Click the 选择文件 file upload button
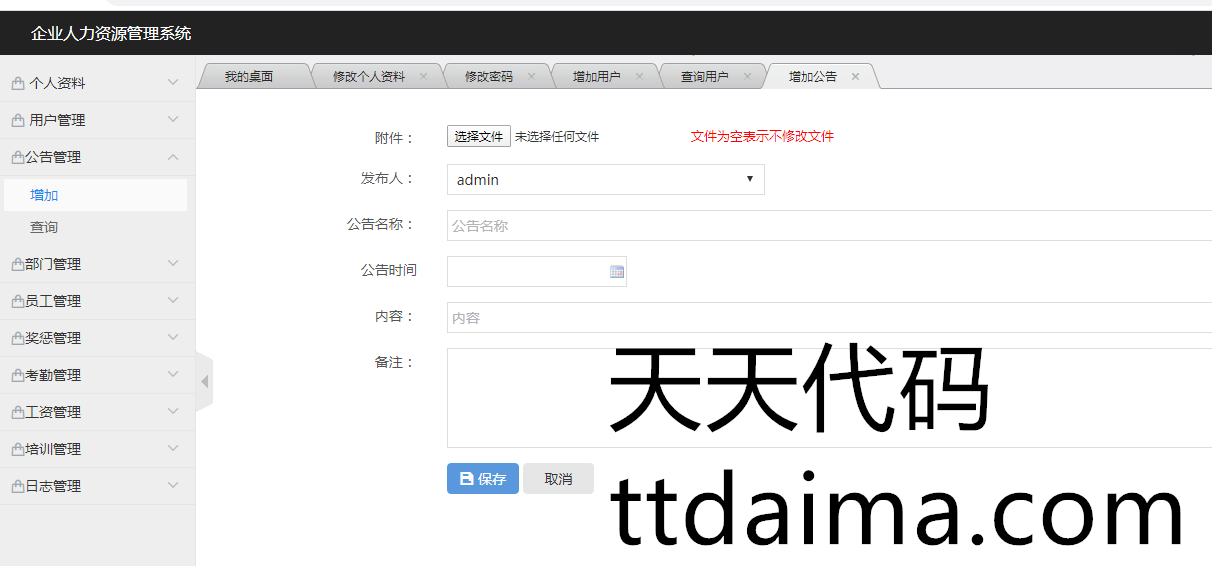1212x566 pixels. [x=478, y=137]
